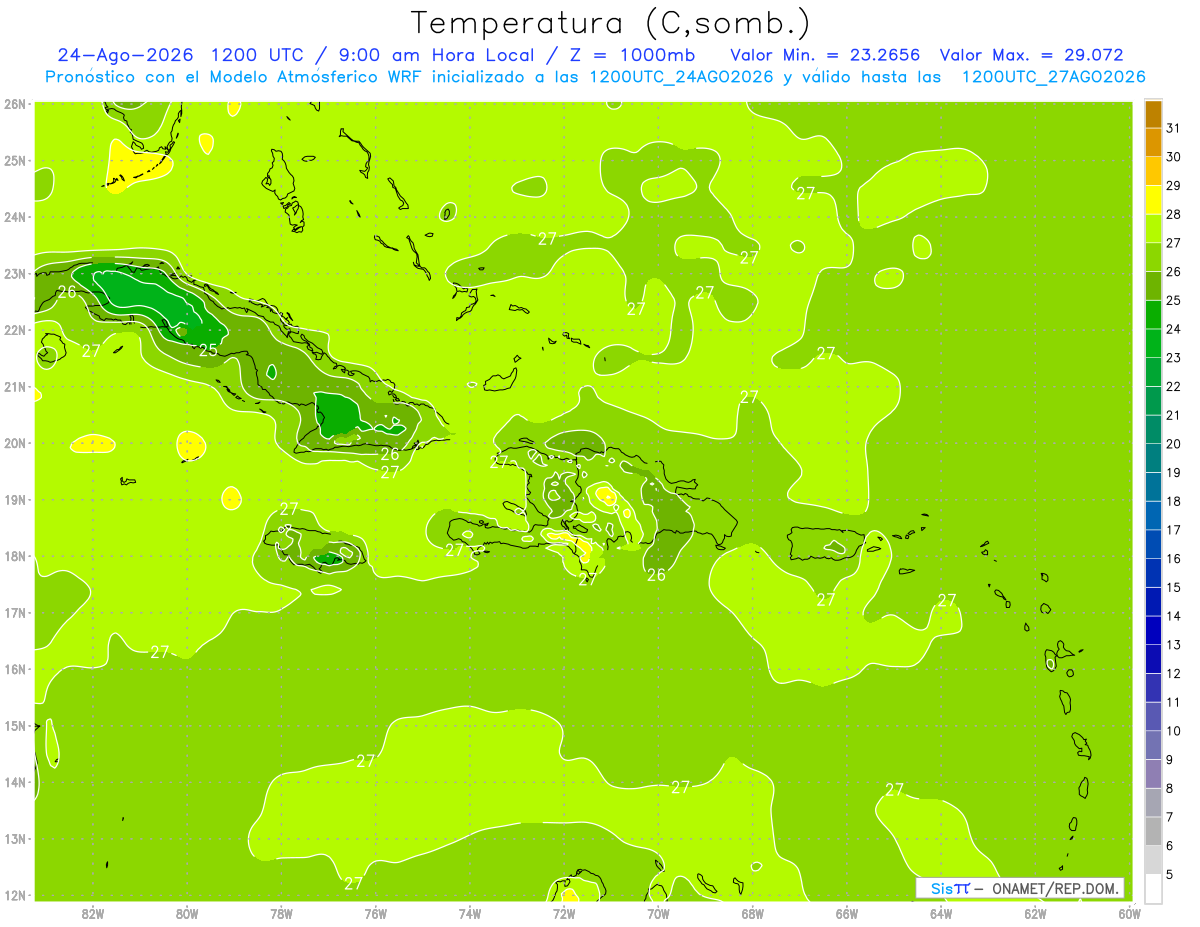Click the latitude axis label "24N"
The image size is (1200, 927).
pos(14,217)
